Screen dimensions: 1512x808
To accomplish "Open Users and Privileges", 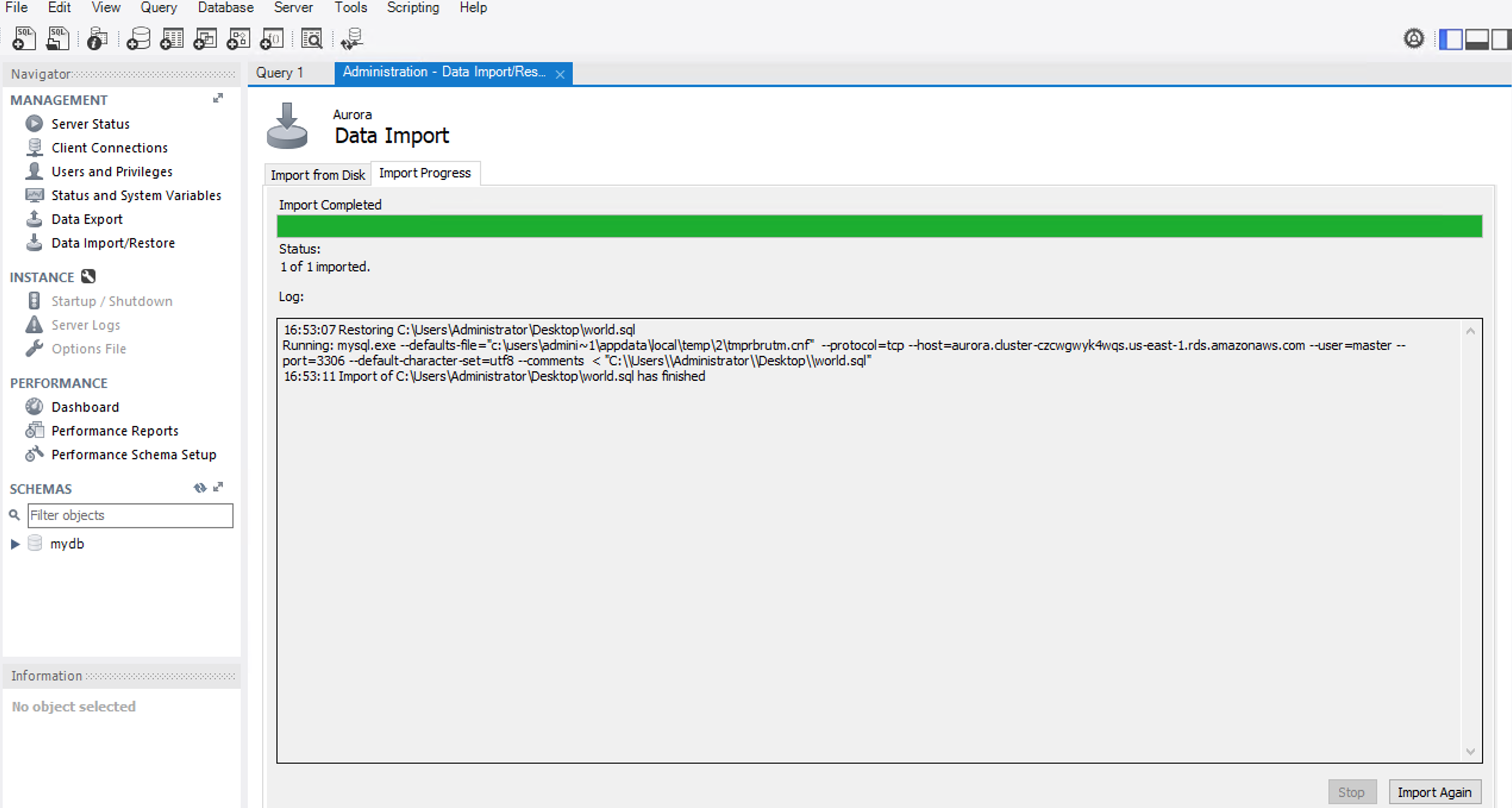I will [x=112, y=171].
